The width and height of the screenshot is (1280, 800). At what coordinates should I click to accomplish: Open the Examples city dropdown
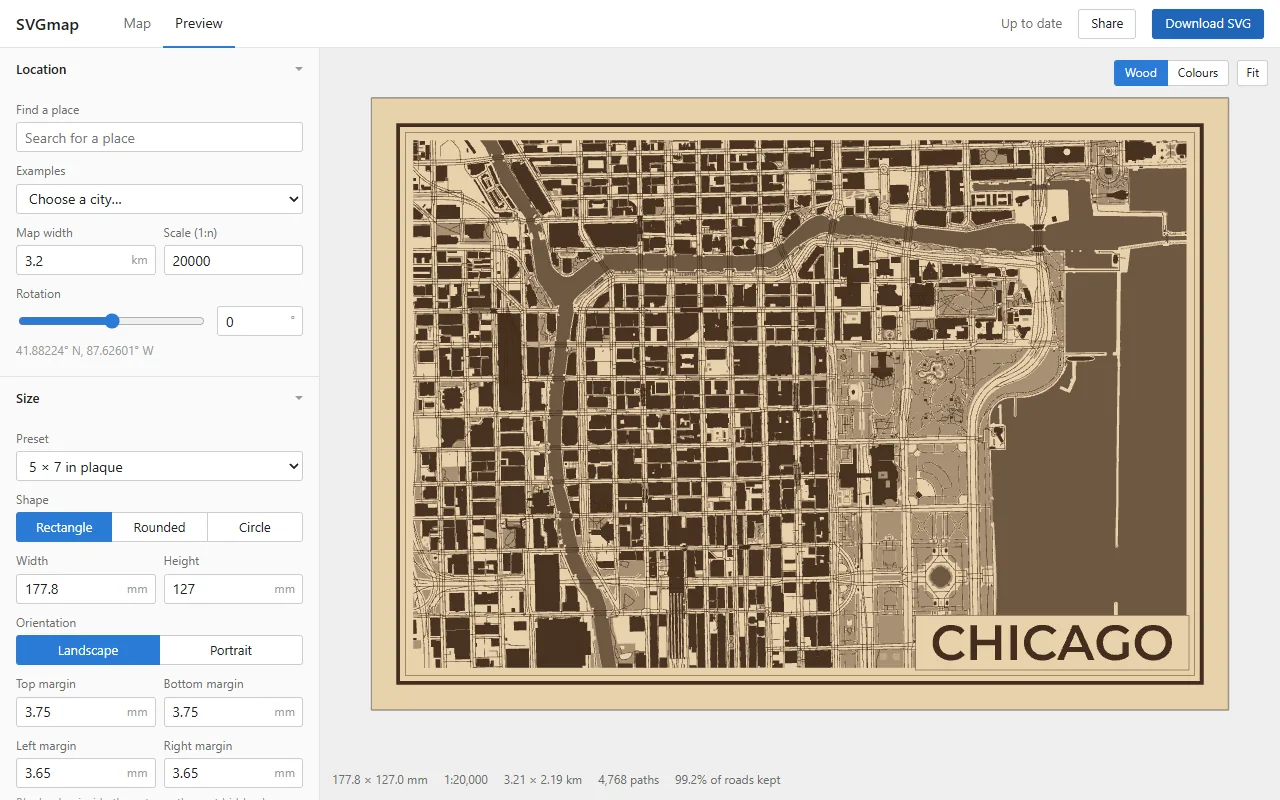point(159,199)
